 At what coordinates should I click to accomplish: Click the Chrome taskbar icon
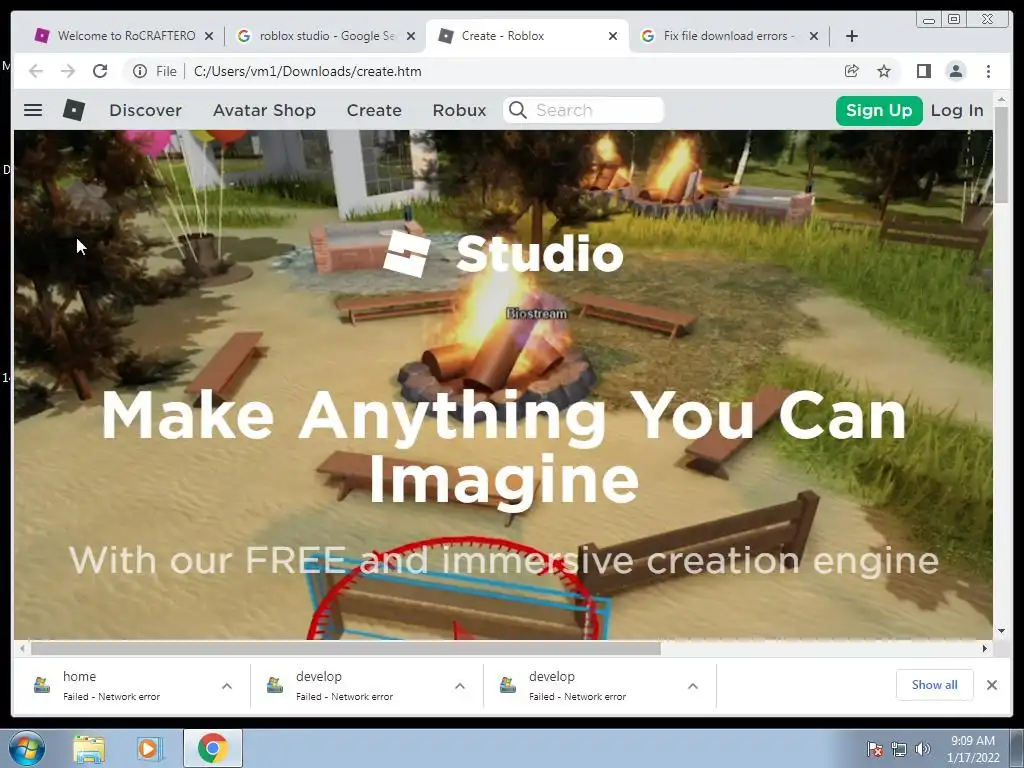point(212,748)
